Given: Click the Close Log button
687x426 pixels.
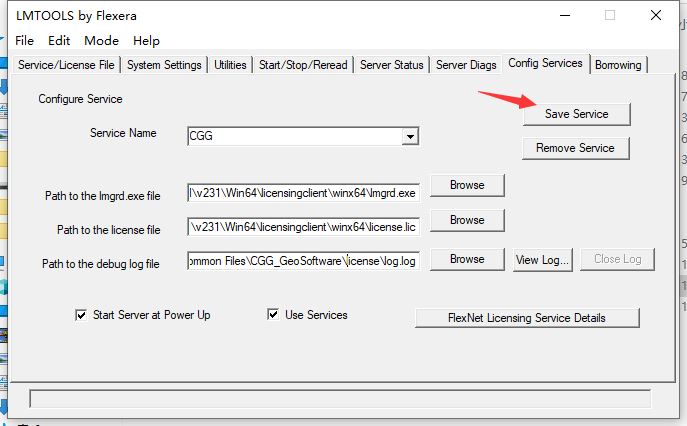Looking at the screenshot, I should click(x=617, y=259).
